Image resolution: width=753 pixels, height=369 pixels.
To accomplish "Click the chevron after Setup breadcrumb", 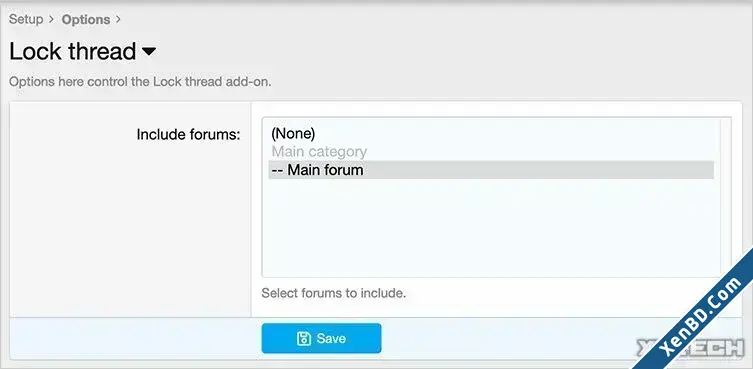I will coord(52,20).
